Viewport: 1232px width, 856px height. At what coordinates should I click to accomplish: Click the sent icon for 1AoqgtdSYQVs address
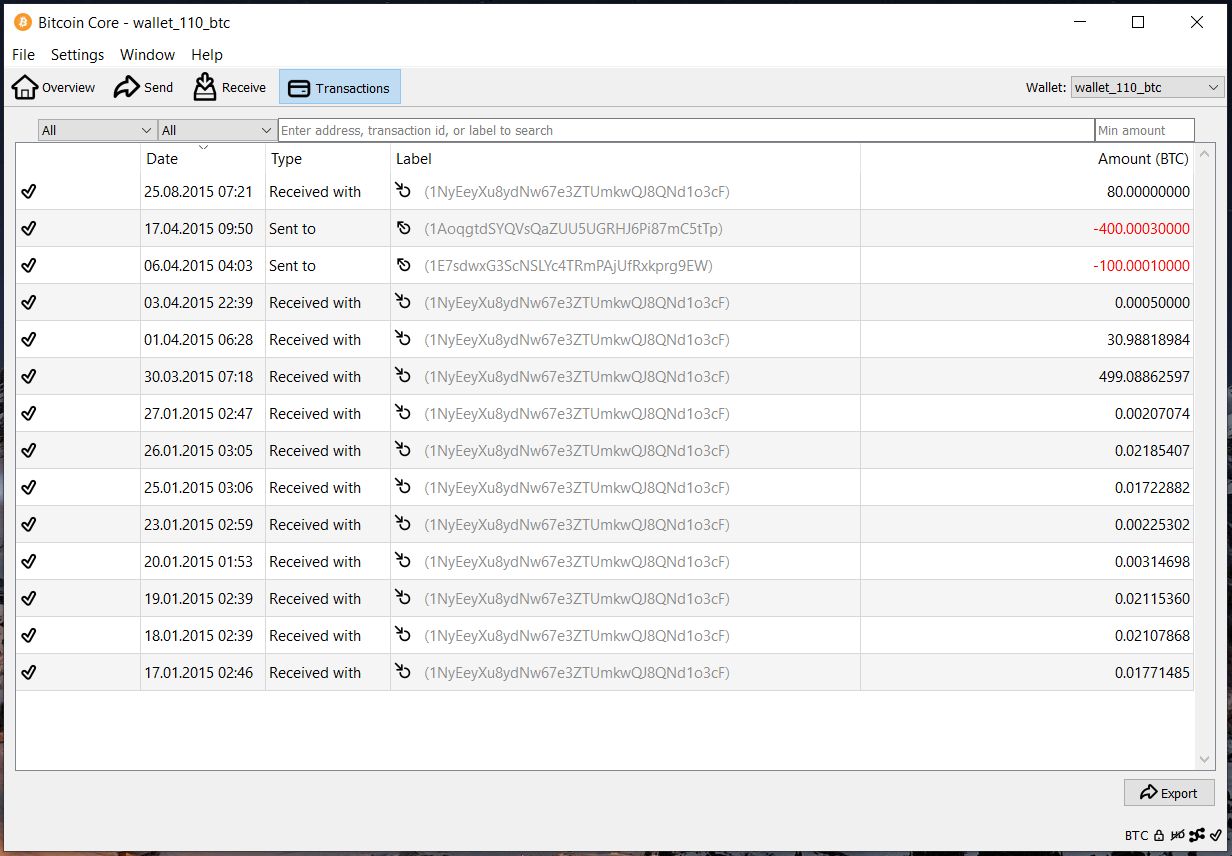pos(403,228)
